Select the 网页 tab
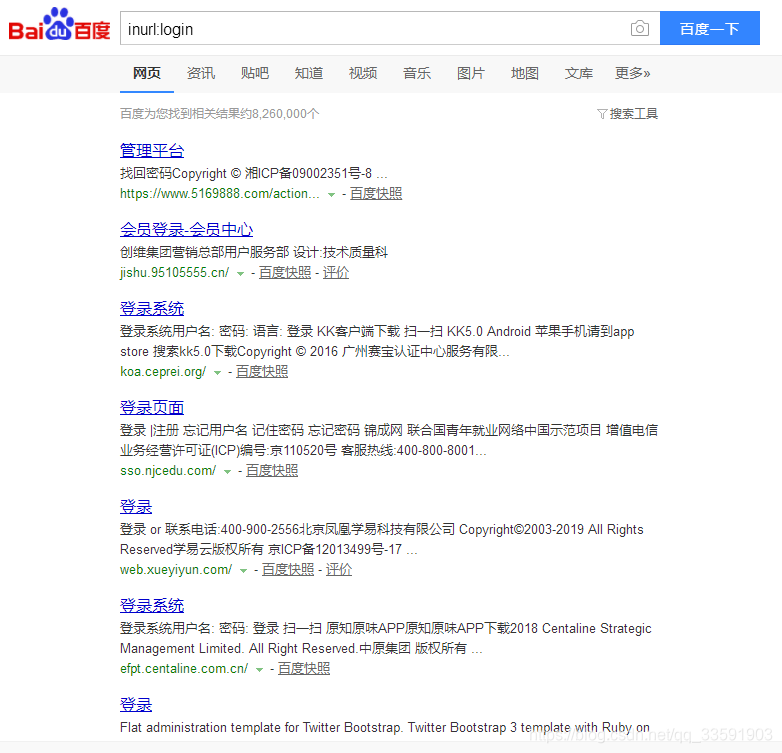 click(x=147, y=73)
